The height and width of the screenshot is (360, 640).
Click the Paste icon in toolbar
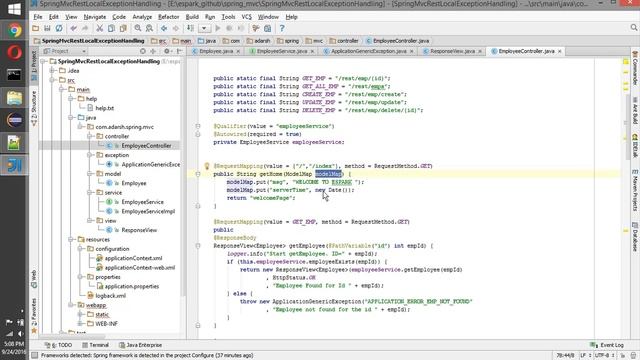123,28
